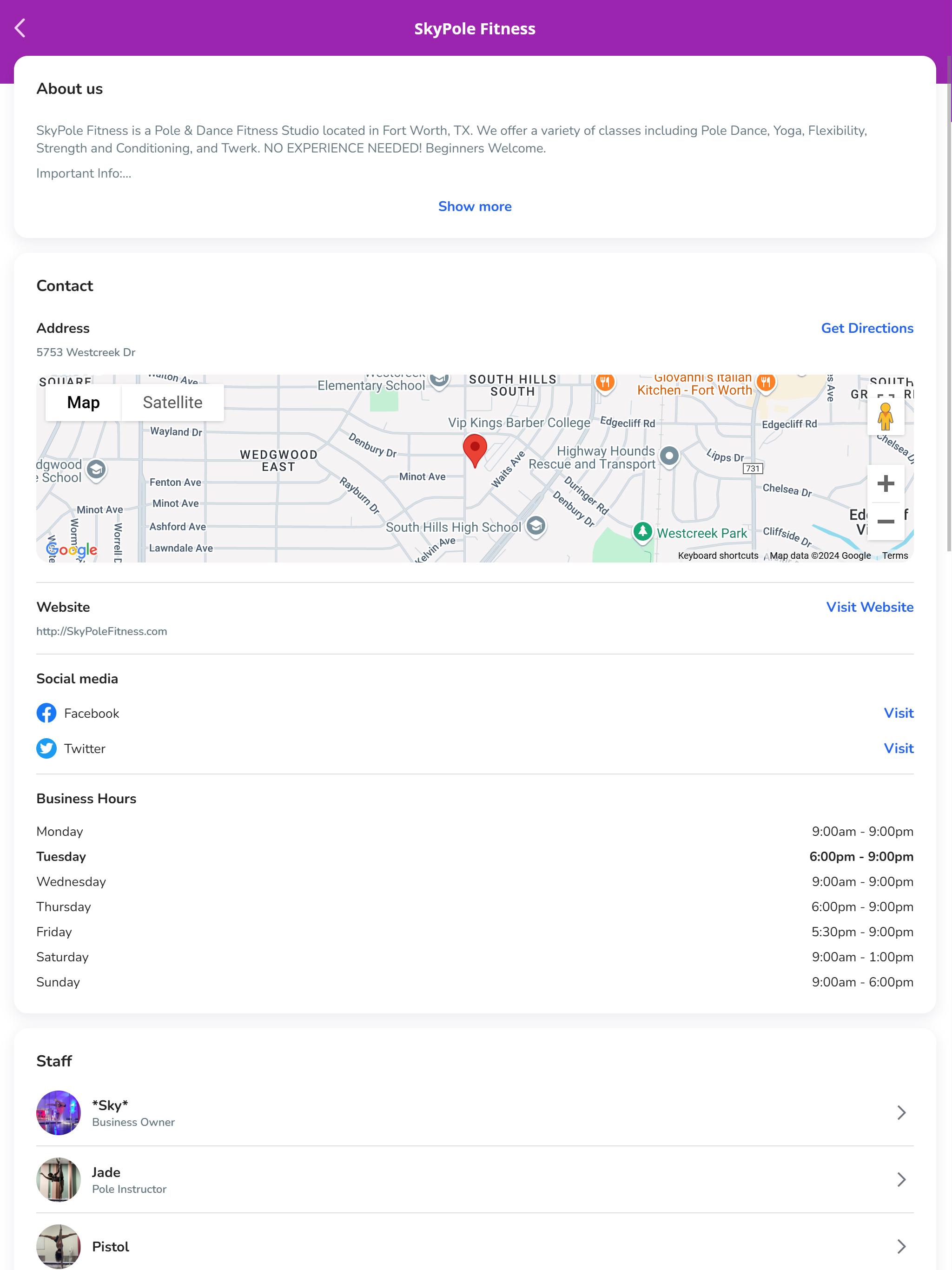Select Tuesday business hours row
Screen dimensions: 952x1270
click(475, 857)
